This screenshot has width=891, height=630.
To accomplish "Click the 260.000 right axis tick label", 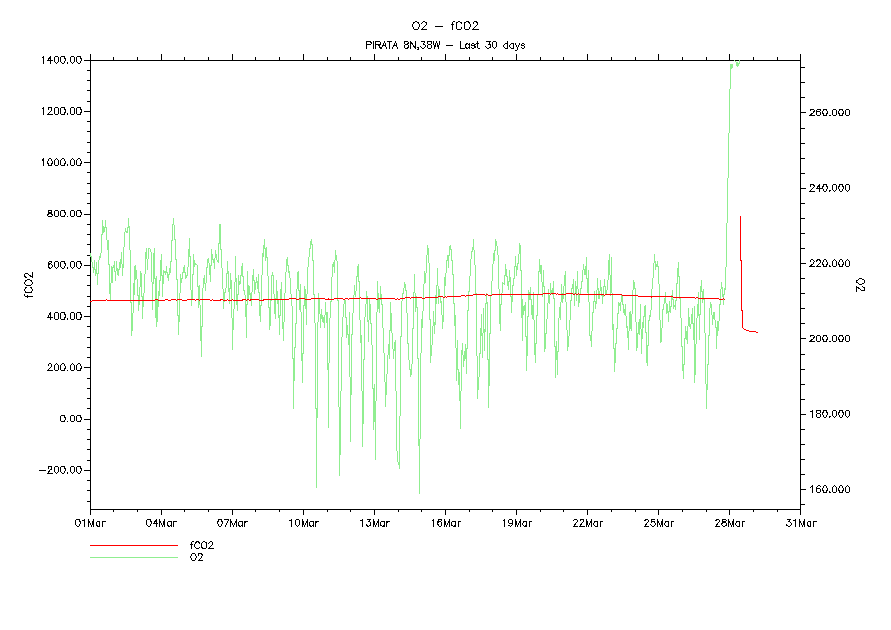I will click(x=830, y=113).
